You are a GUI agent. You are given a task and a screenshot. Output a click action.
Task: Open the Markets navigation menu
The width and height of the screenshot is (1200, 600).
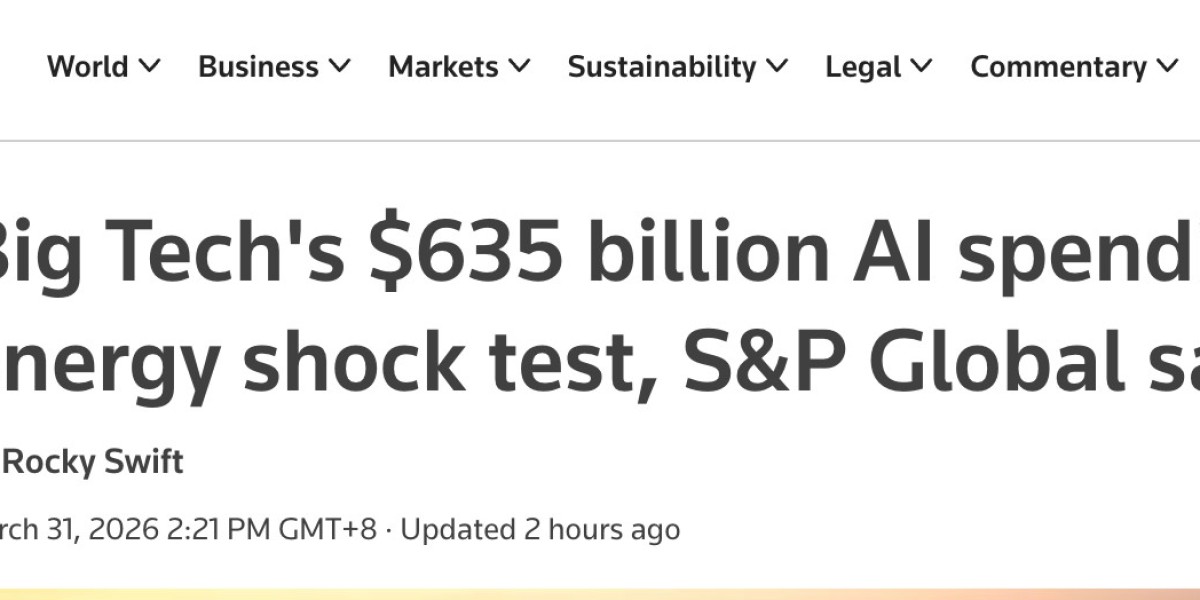click(x=443, y=67)
